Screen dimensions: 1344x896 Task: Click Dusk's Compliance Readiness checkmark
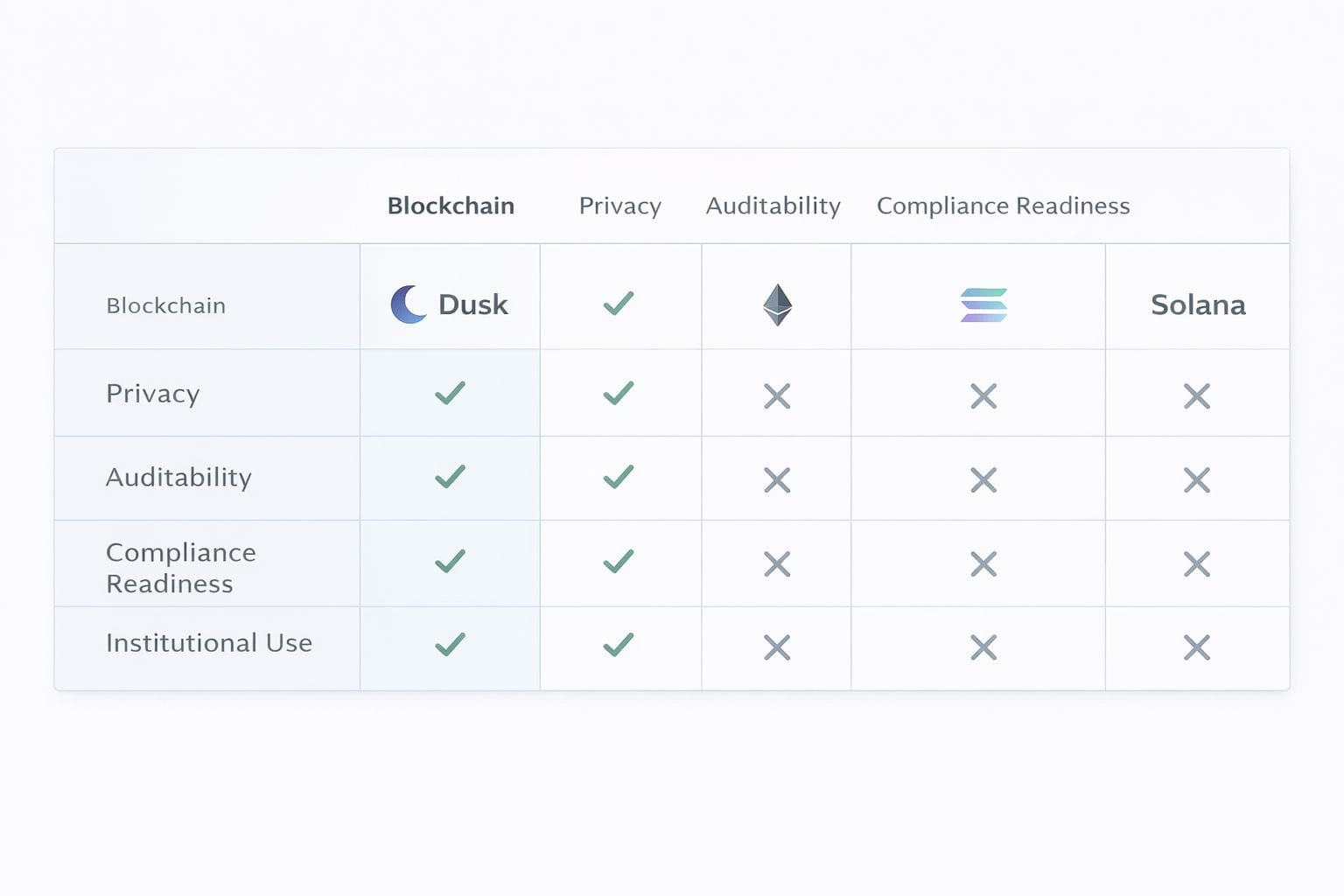point(450,561)
